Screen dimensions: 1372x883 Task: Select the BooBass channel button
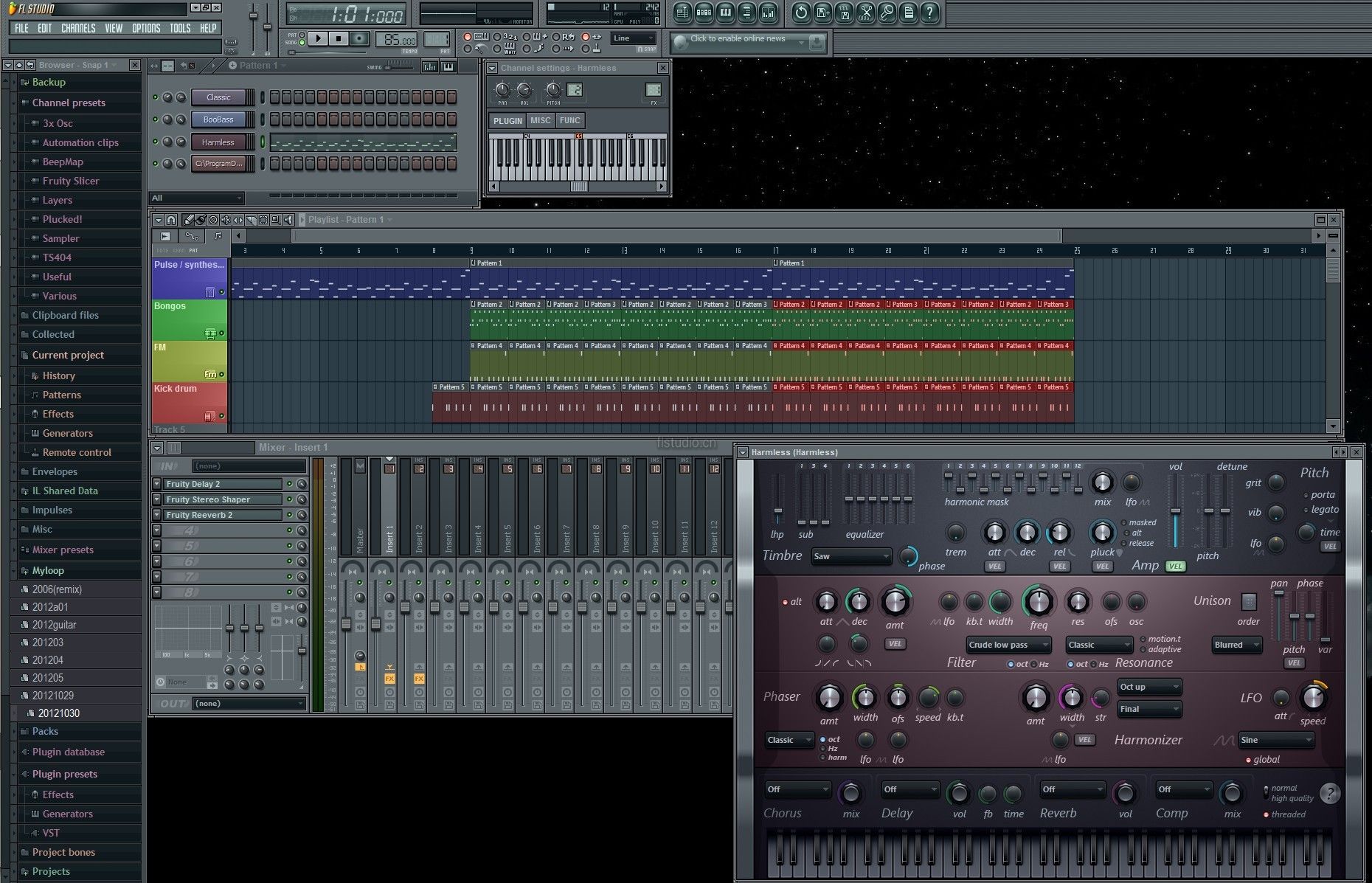tap(218, 120)
